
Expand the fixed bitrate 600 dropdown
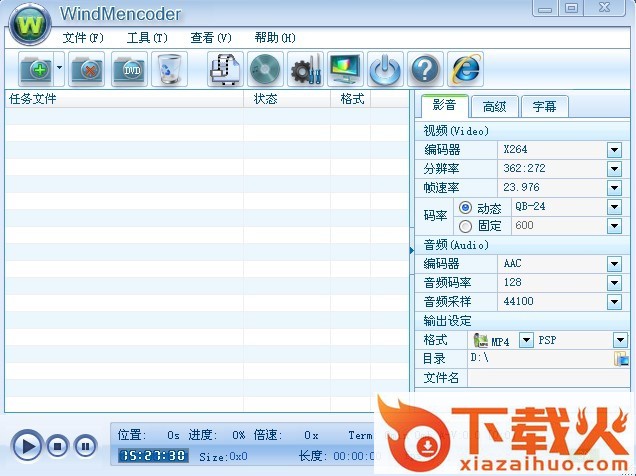point(614,226)
